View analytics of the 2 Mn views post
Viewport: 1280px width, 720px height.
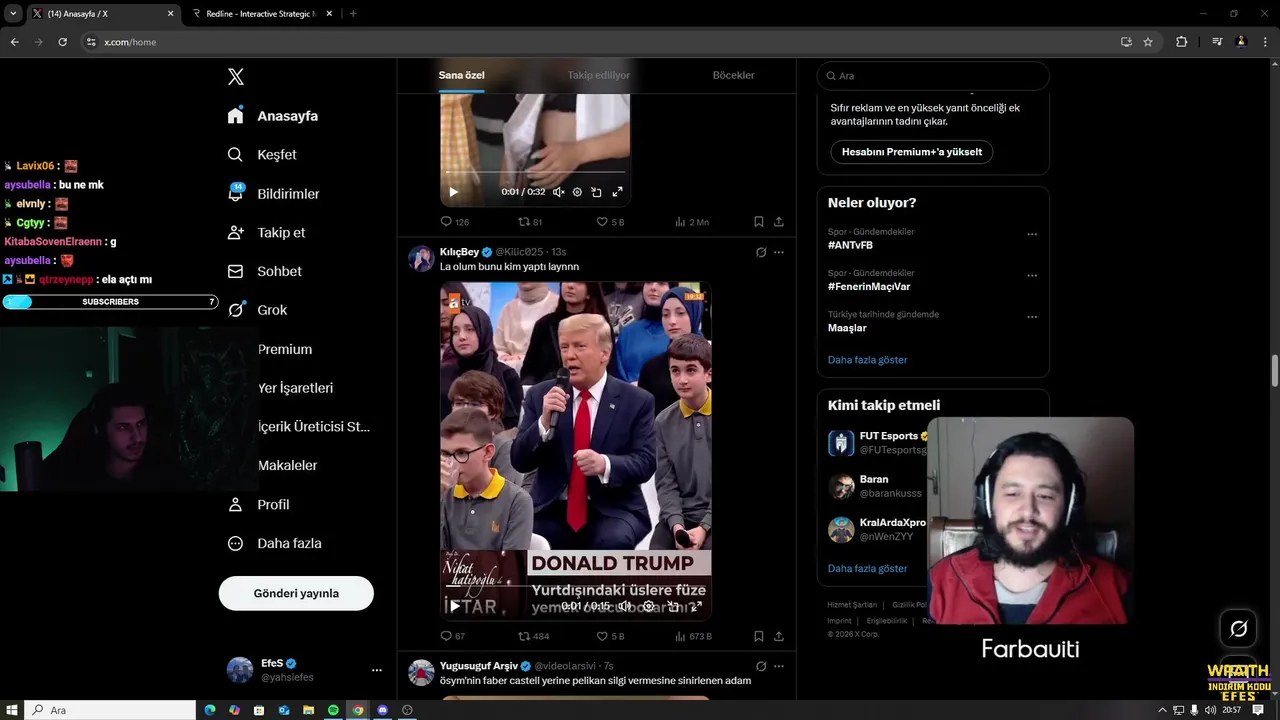tap(692, 222)
